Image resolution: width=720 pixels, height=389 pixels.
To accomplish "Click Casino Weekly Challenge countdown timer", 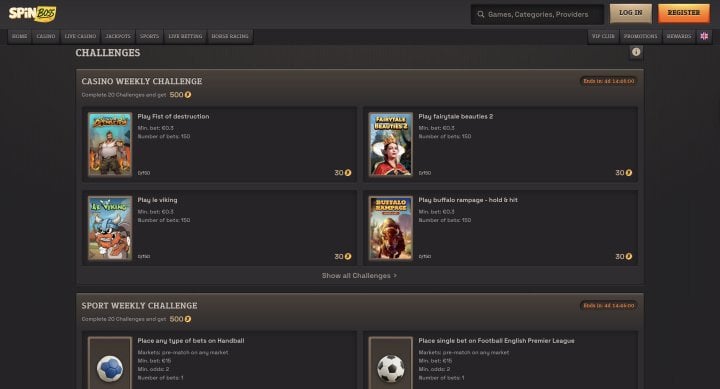I will [608, 81].
